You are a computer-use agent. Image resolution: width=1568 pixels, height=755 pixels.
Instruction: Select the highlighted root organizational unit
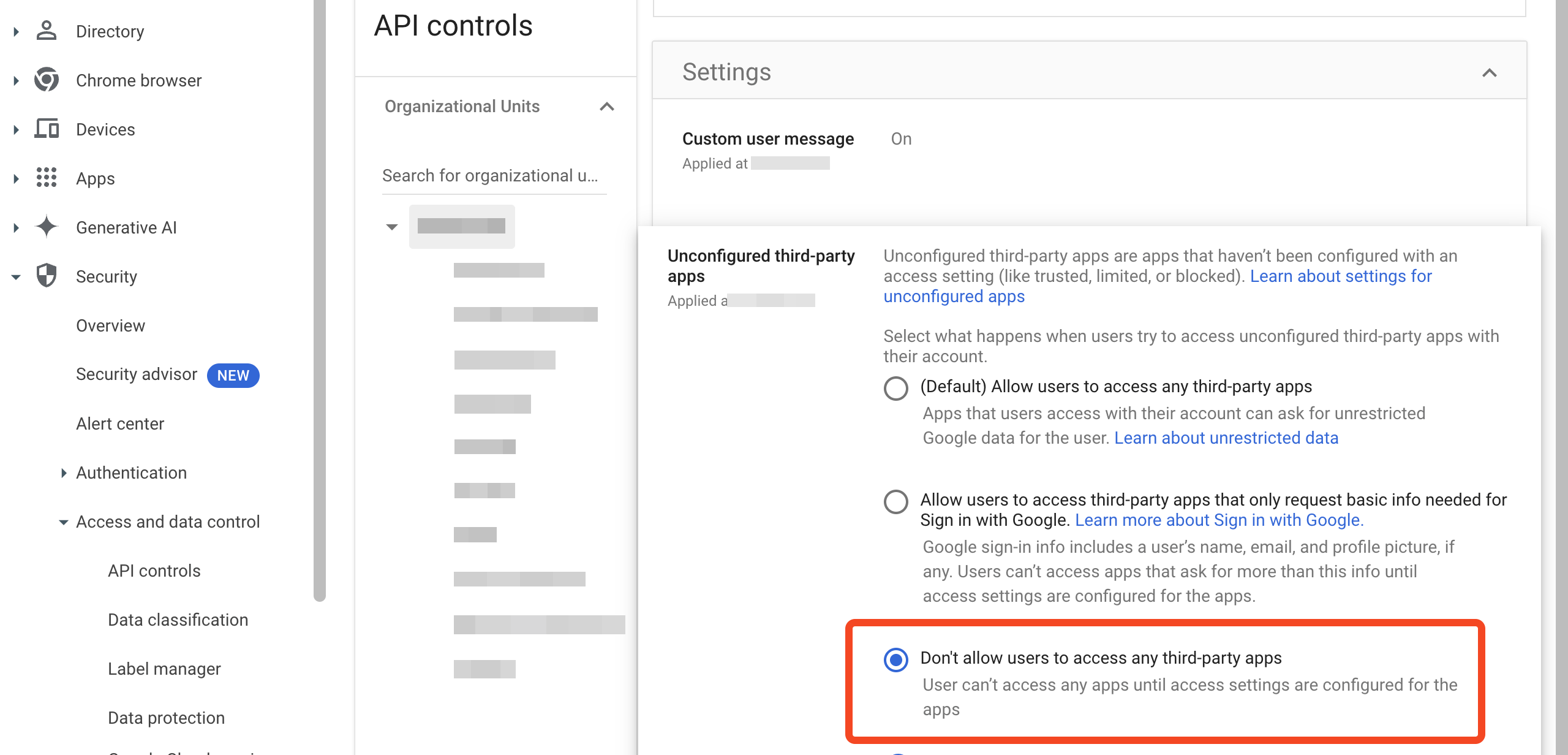click(x=462, y=227)
